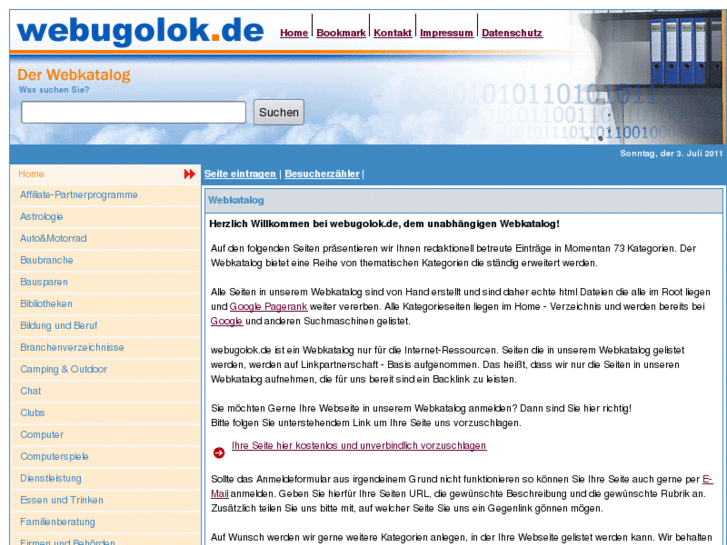Follow the Google link in the text
The height and width of the screenshot is (545, 727).
click(x=227, y=321)
